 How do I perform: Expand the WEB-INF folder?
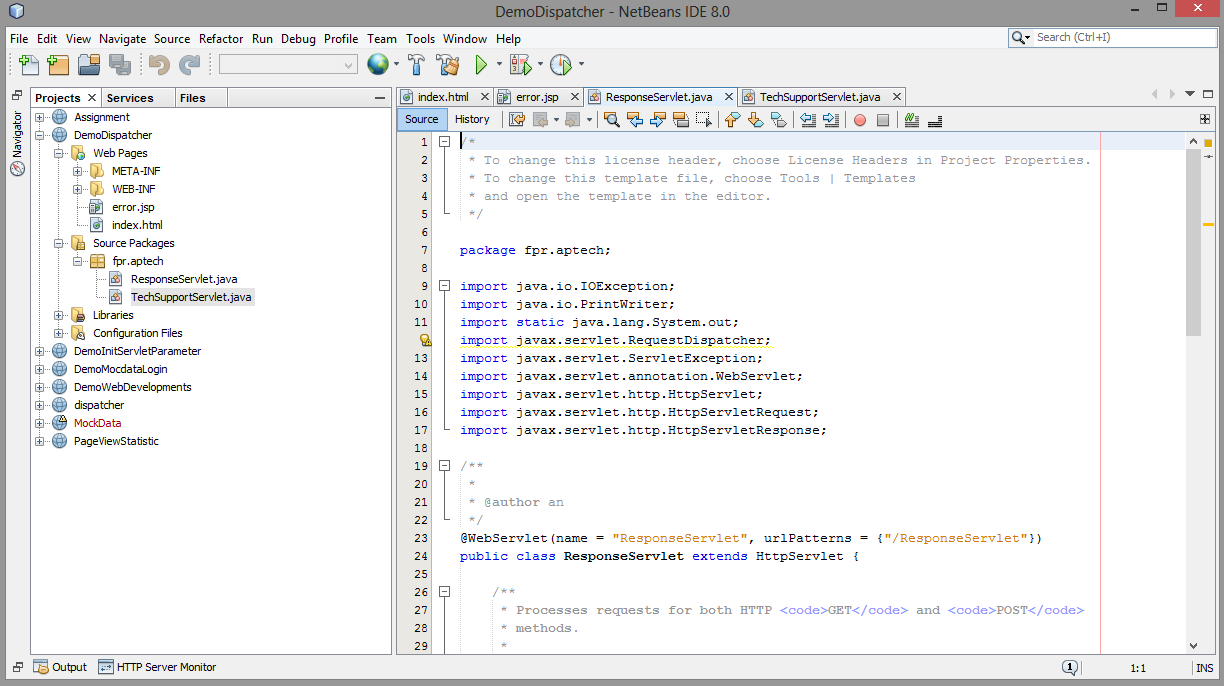77,189
